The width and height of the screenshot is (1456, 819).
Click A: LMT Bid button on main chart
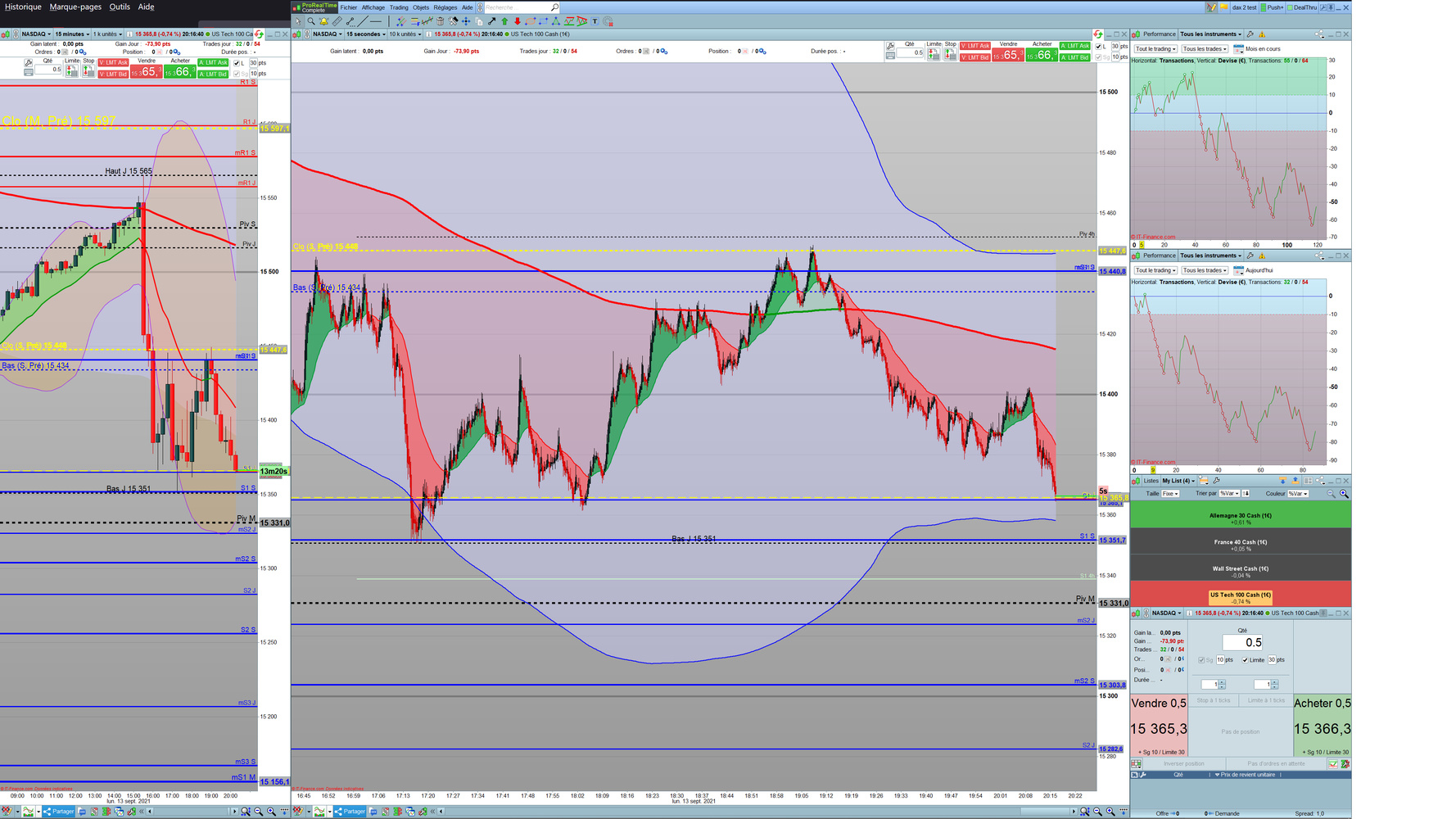[x=1074, y=57]
